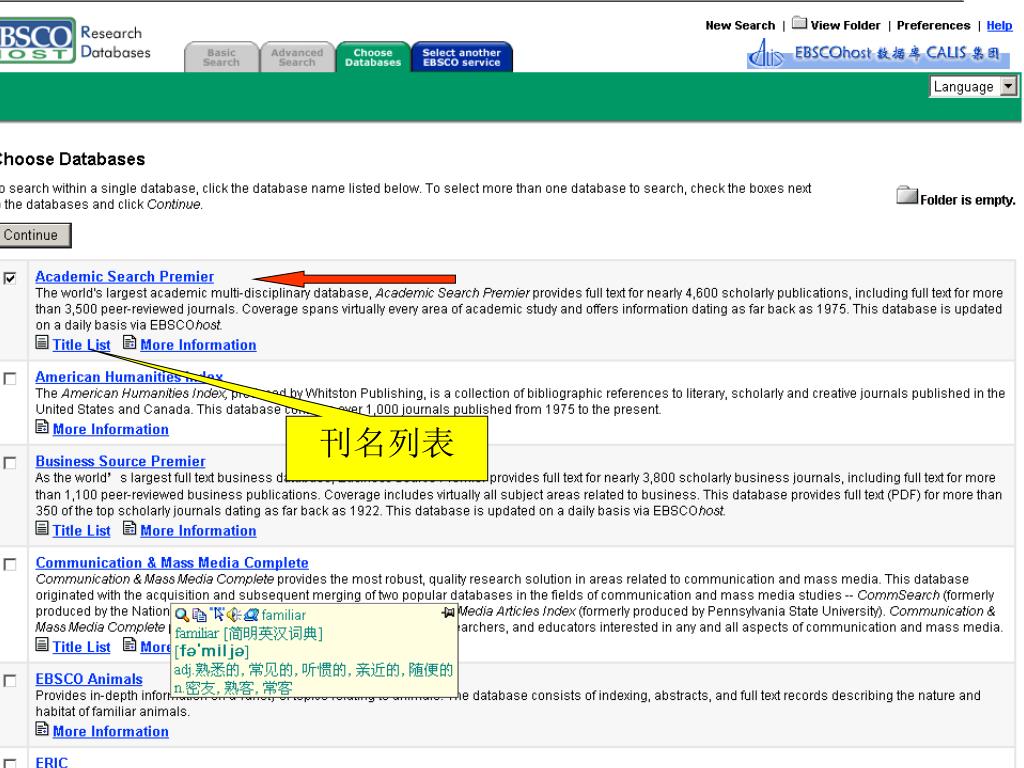Viewport: 1024px width, 768px height.
Task: Click Title List icon under Communication & Mass Media
Action: (x=42, y=645)
